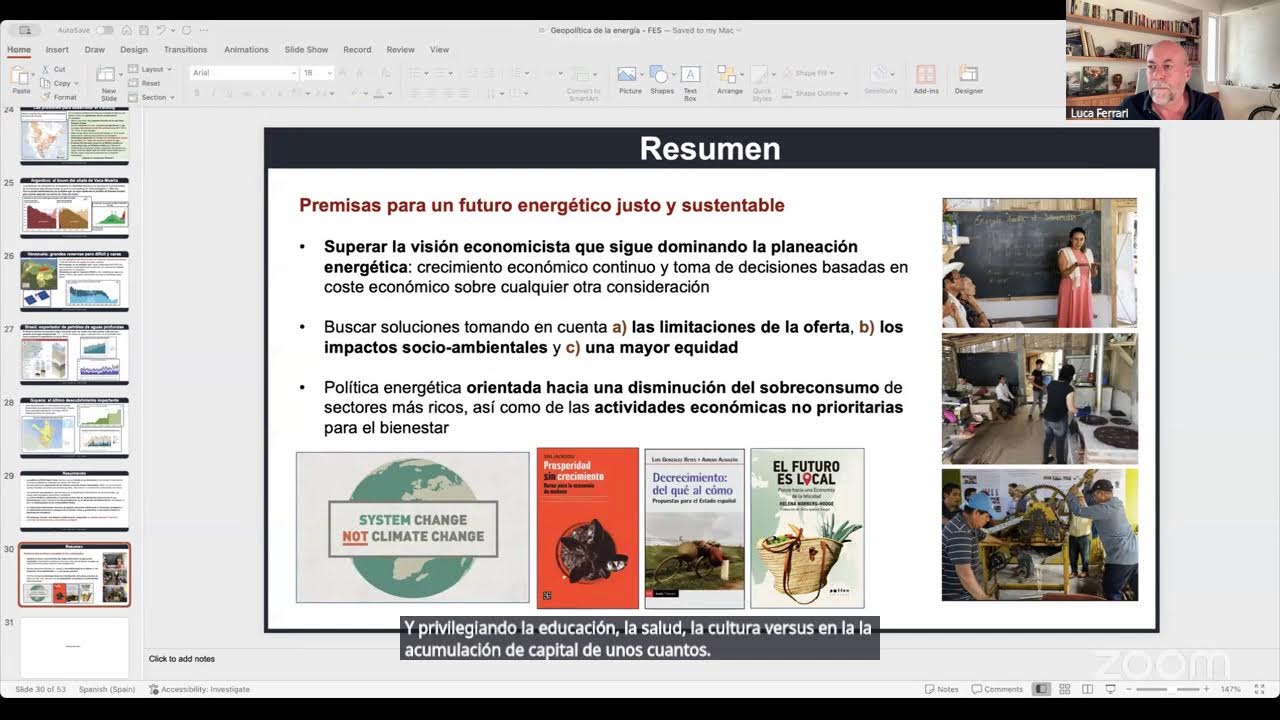Click the Paste clipboard icon

click(20, 75)
